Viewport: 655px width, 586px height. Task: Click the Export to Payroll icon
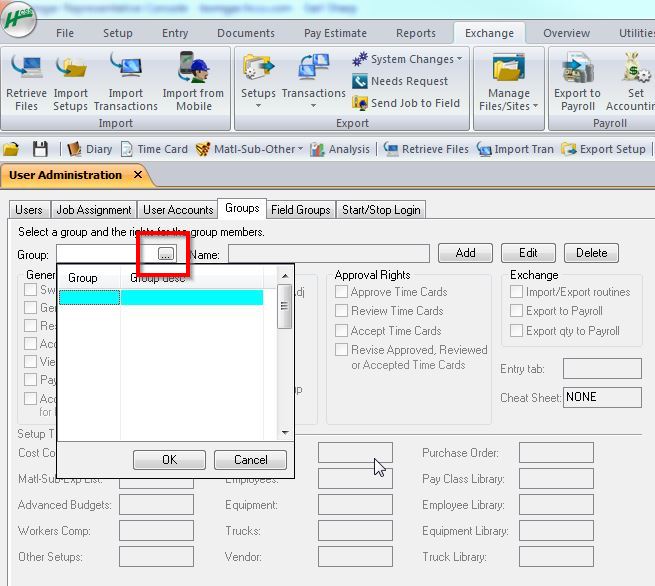(578, 67)
